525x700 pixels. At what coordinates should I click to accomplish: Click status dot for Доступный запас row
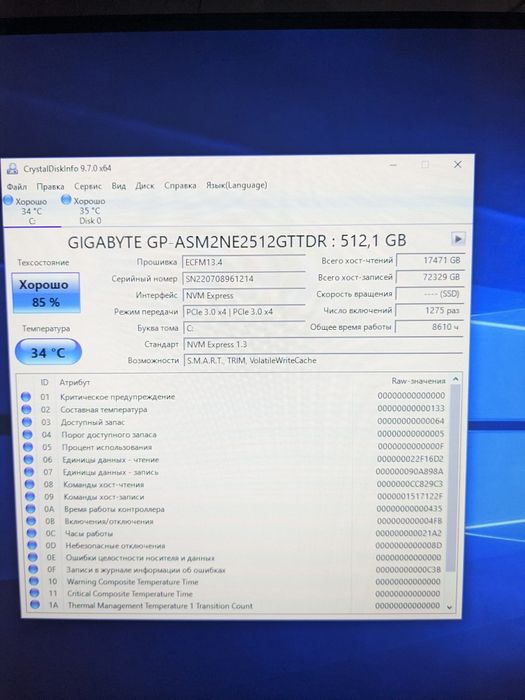pyautogui.click(x=27, y=422)
